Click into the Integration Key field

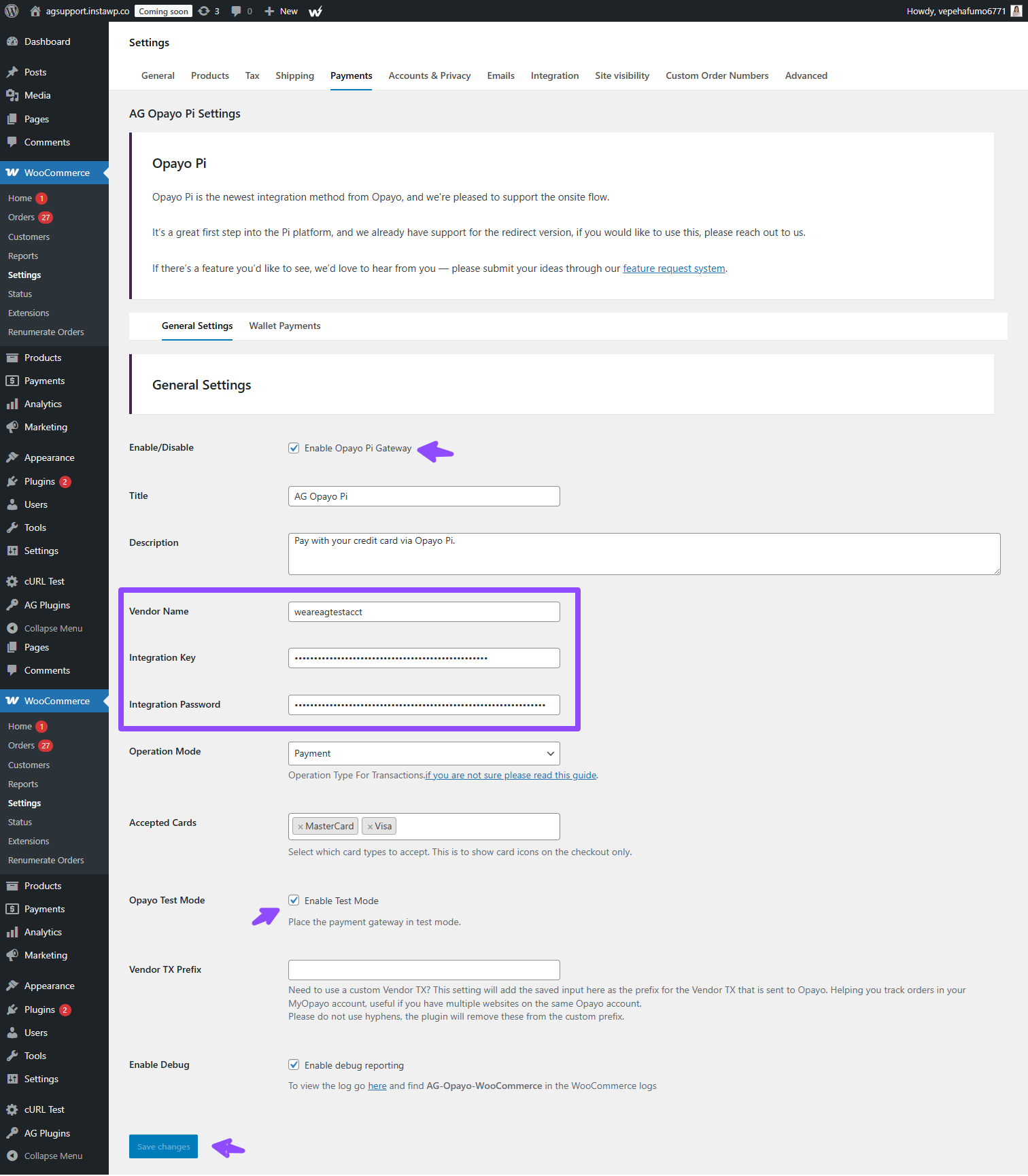pos(424,658)
